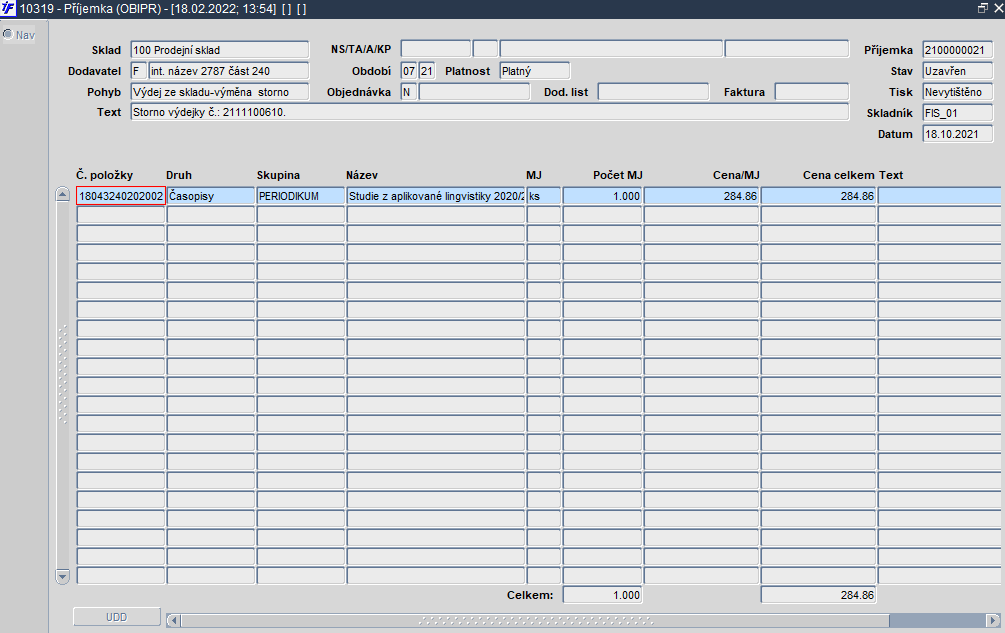Click the Datum field '18.10.2021'
The width and height of the screenshot is (1005, 633).
coord(958,135)
